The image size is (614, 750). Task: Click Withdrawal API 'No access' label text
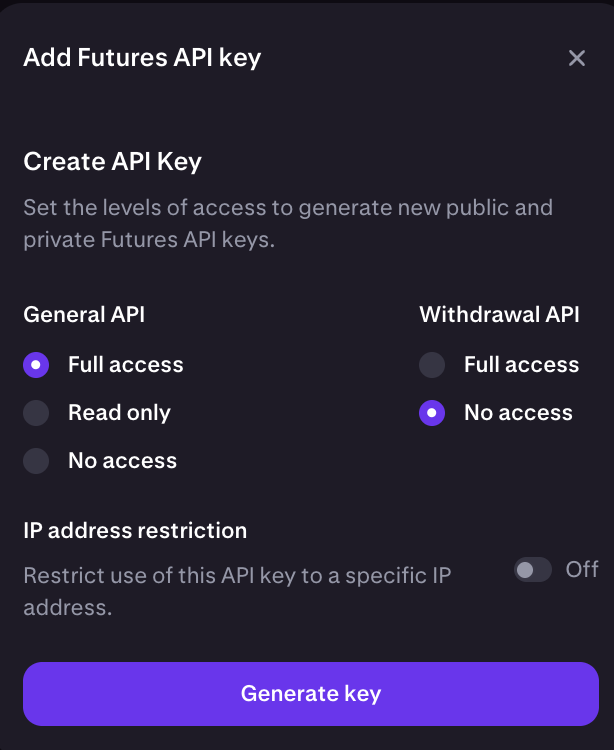[x=518, y=413]
